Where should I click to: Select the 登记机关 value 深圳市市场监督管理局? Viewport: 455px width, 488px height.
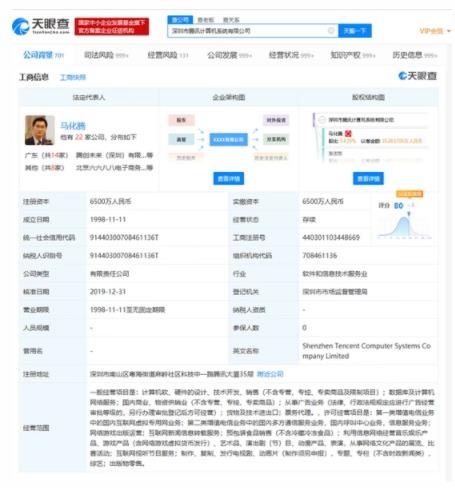(335, 292)
